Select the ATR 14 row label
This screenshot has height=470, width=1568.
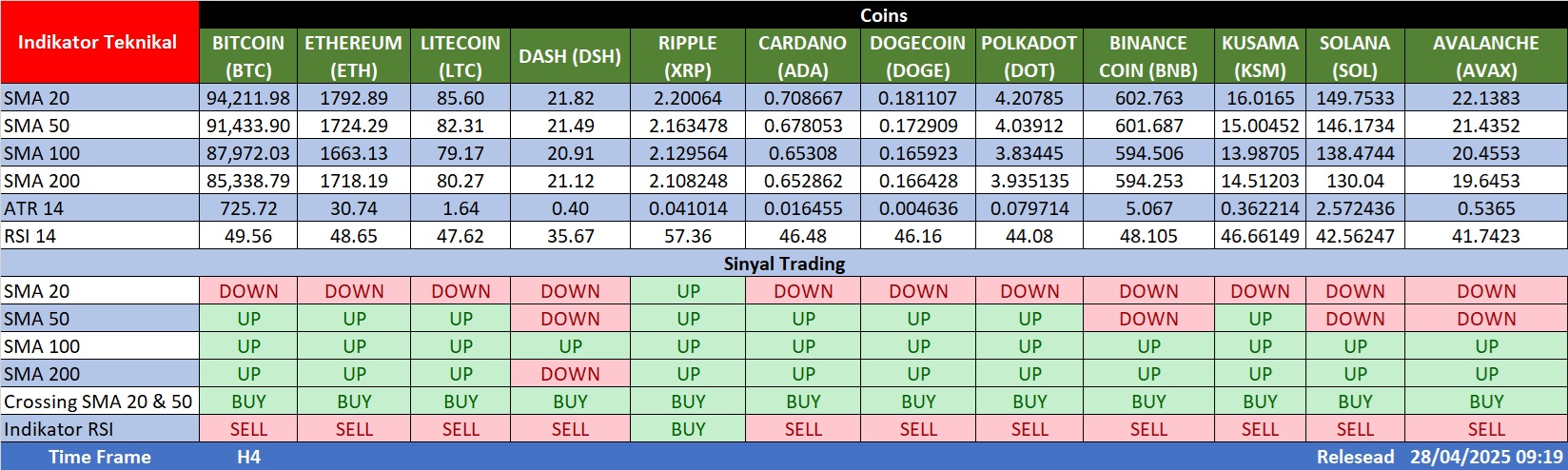[x=33, y=208]
